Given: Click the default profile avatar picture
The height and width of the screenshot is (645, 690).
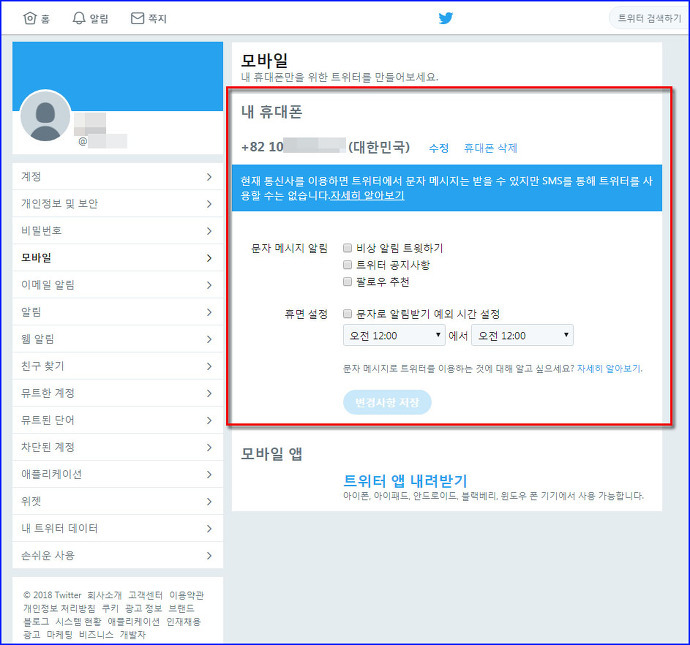Looking at the screenshot, I should coord(45,116).
